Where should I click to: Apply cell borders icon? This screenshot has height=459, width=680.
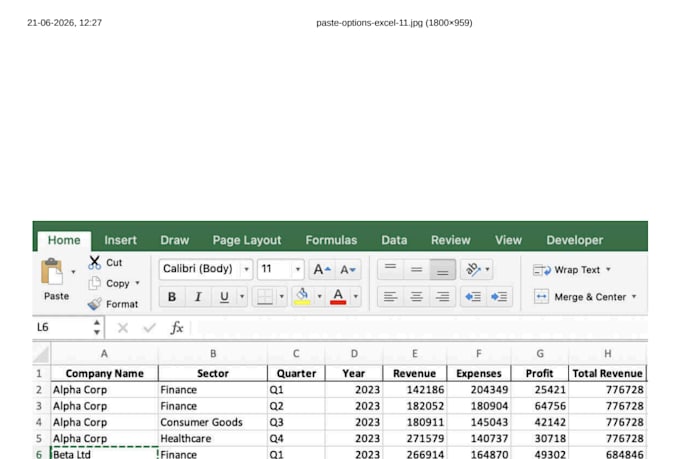point(265,297)
